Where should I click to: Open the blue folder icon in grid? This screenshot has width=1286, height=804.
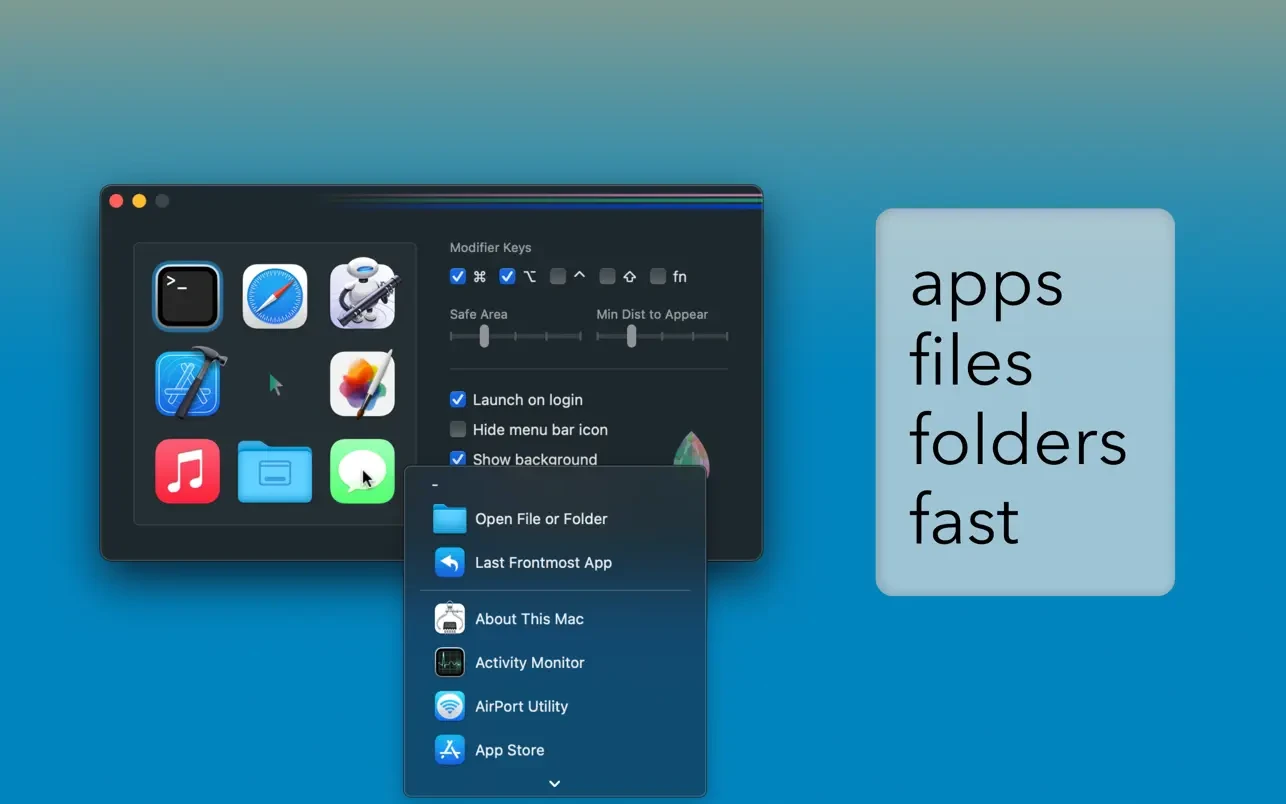pos(275,472)
